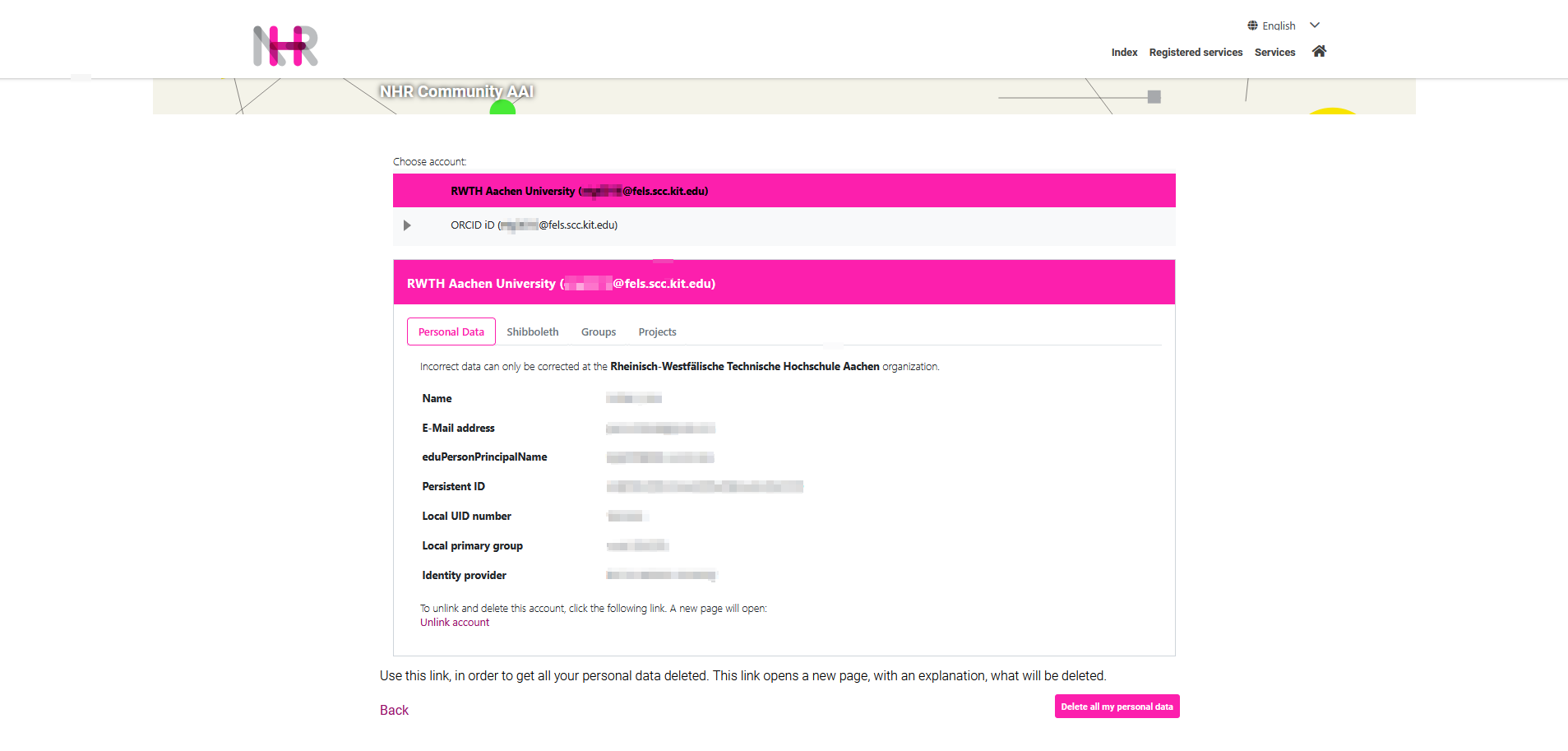Go to Services in the navigation
Viewport: 1568px width, 751px height.
[x=1274, y=52]
